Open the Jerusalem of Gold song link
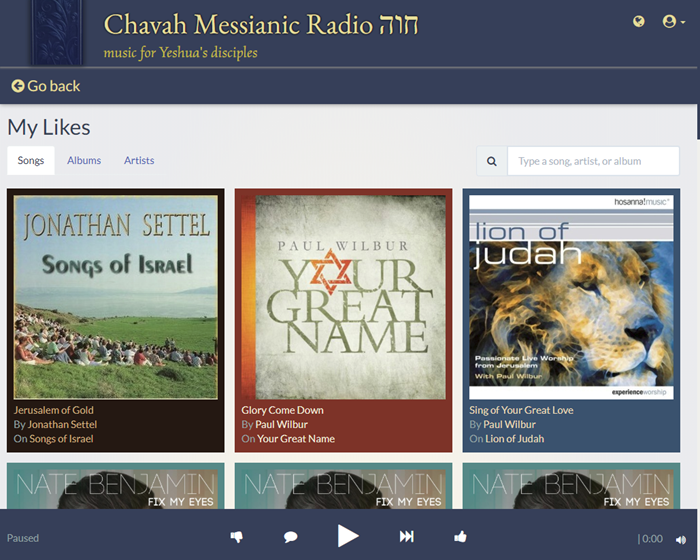The image size is (700, 560). pyautogui.click(x=54, y=410)
